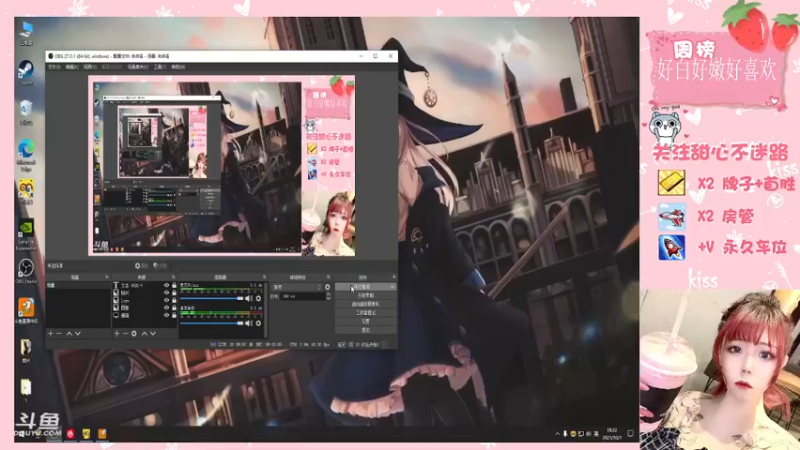Mute the Mic/Aux channel speaker icon
This screenshot has height=450, width=800.
[248, 298]
